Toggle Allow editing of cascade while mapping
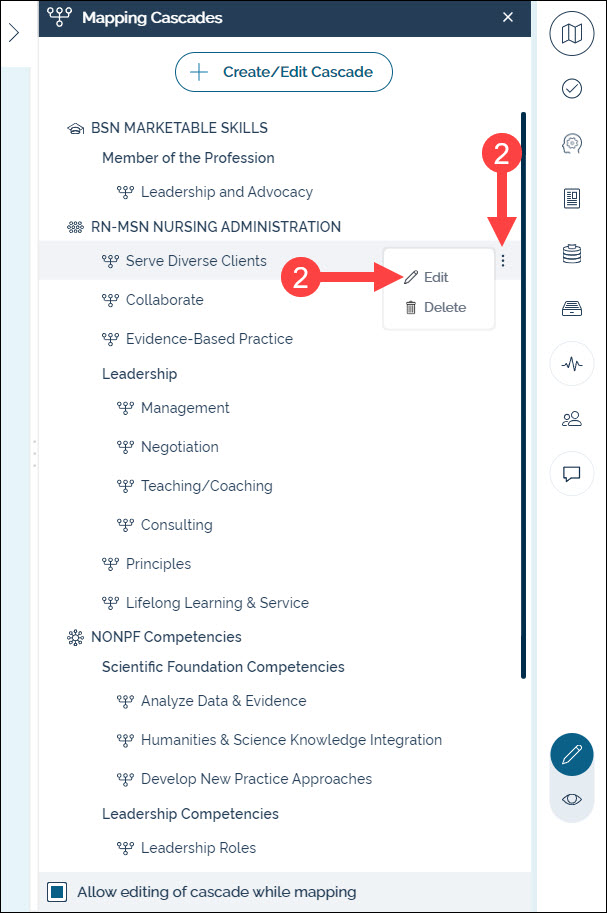The image size is (607, 913). pyautogui.click(x=58, y=892)
